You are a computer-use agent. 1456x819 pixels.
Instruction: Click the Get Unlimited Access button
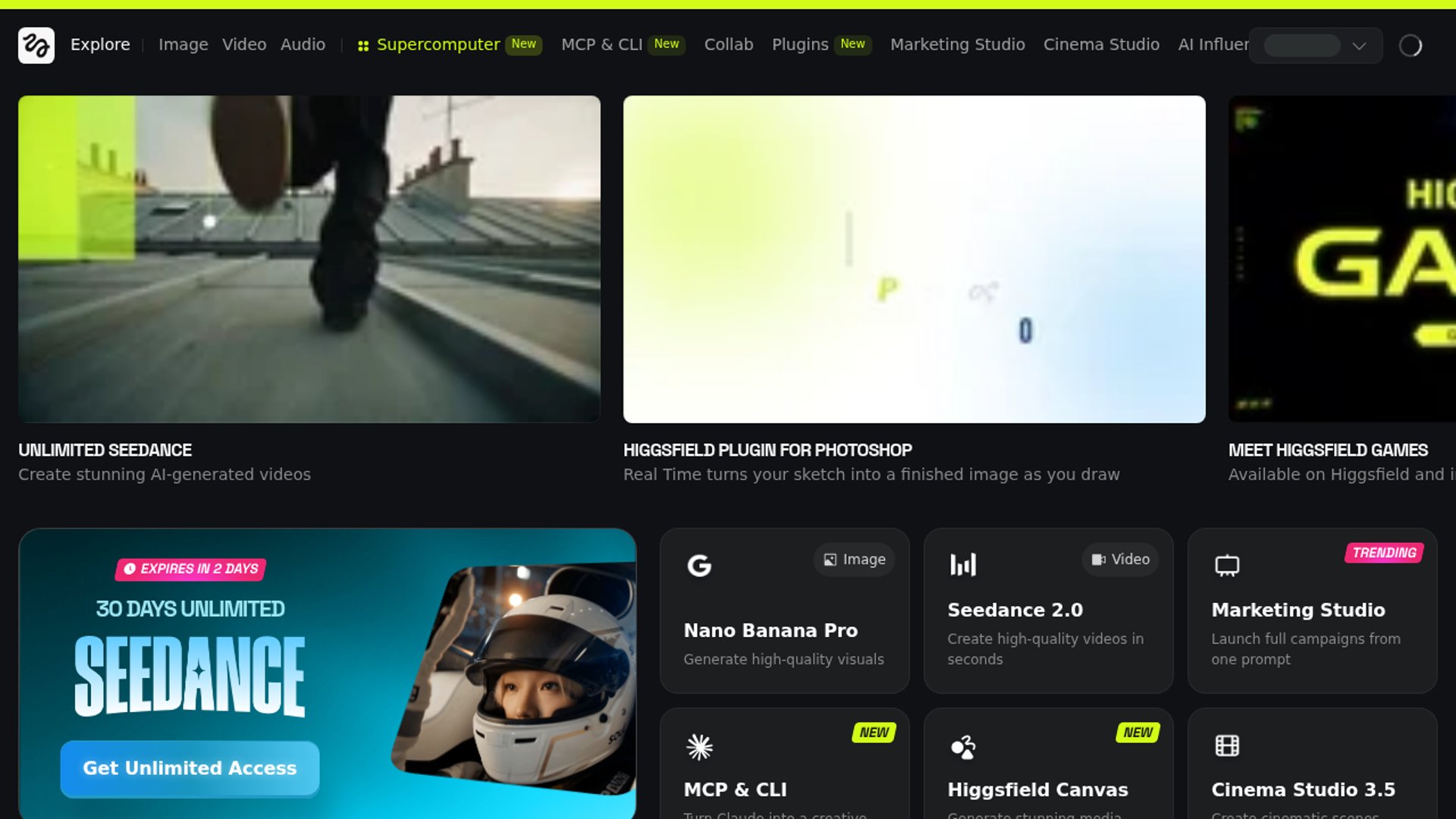[190, 768]
